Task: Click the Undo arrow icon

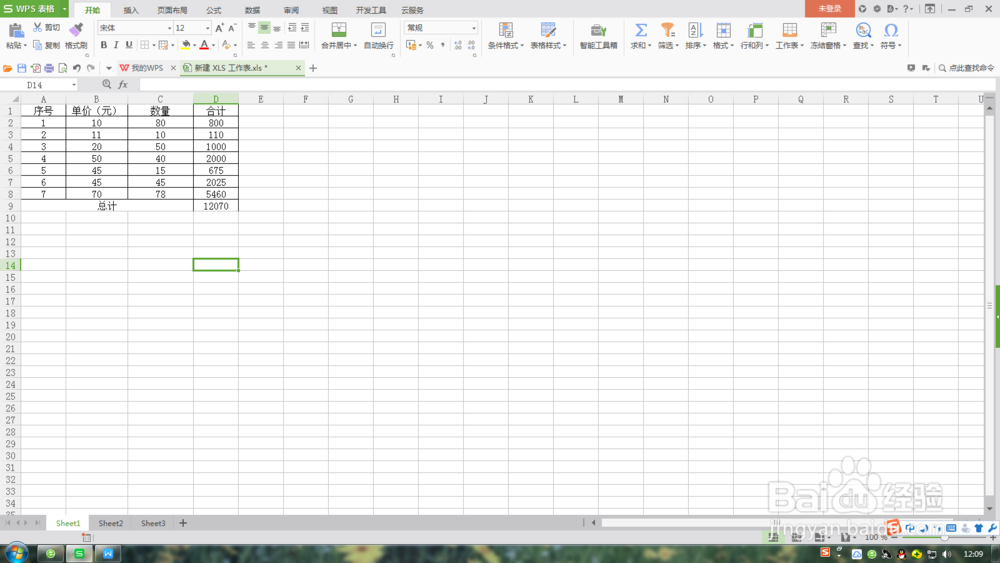Action: (77, 68)
